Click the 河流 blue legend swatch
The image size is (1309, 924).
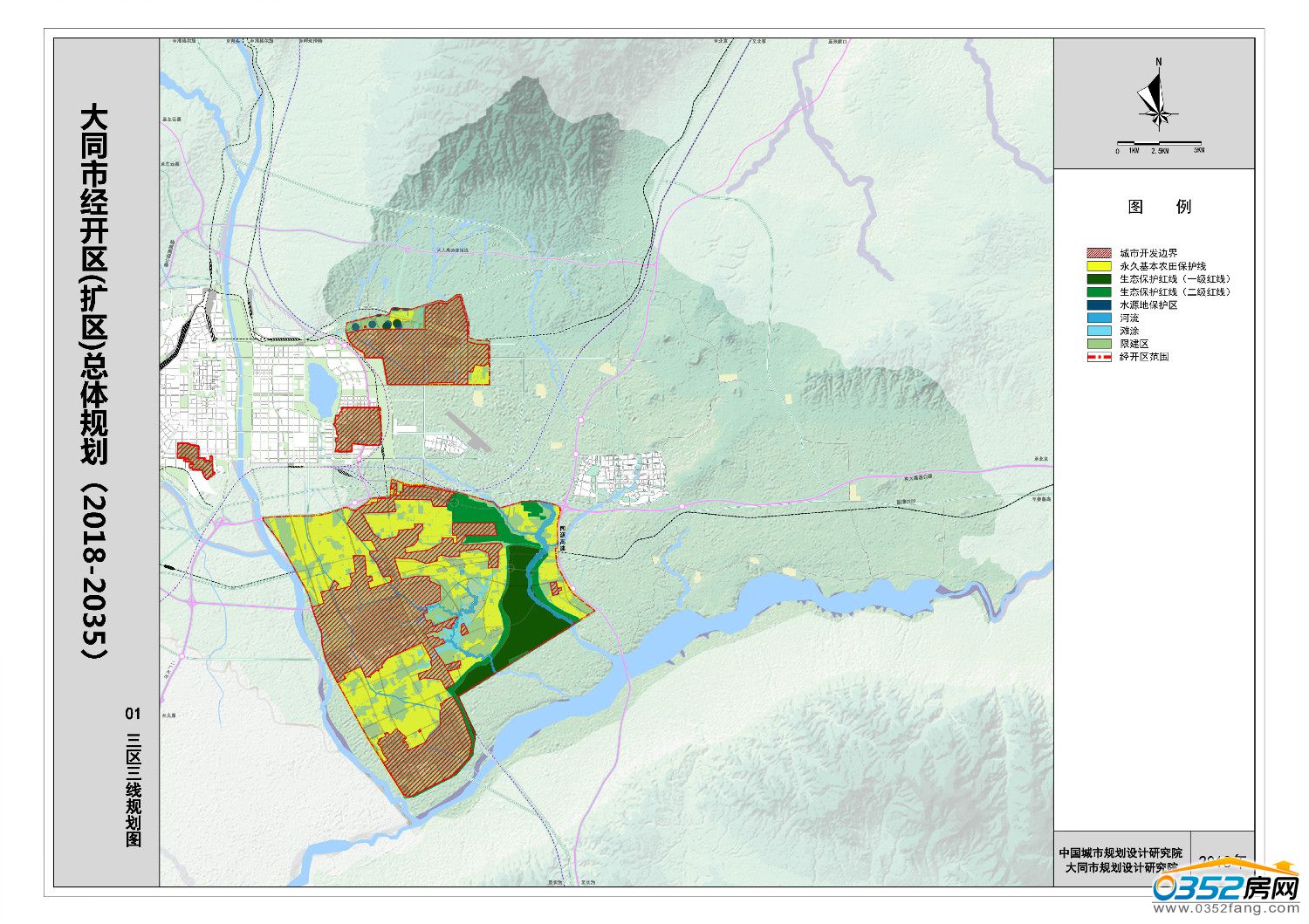[x=1099, y=318]
